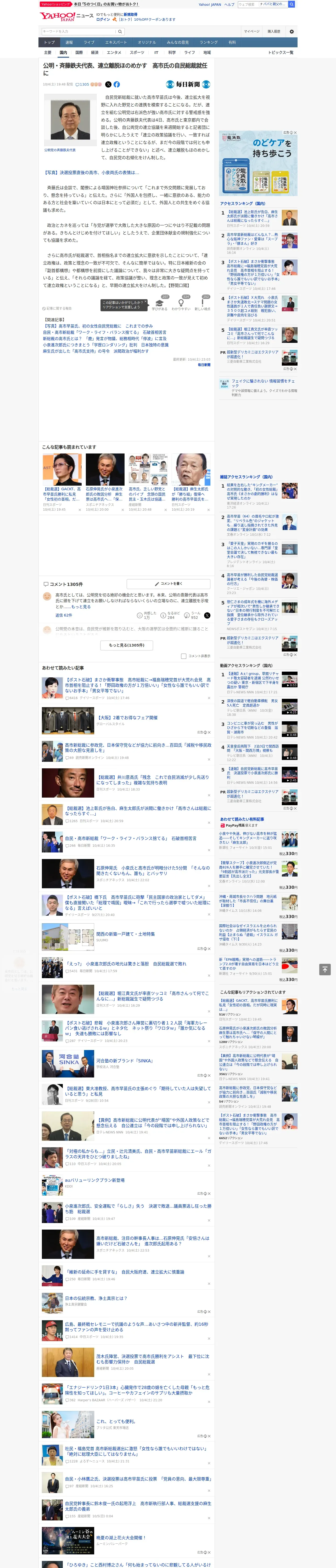
Task: Open トピックス一覧 link
Action: tap(281, 52)
